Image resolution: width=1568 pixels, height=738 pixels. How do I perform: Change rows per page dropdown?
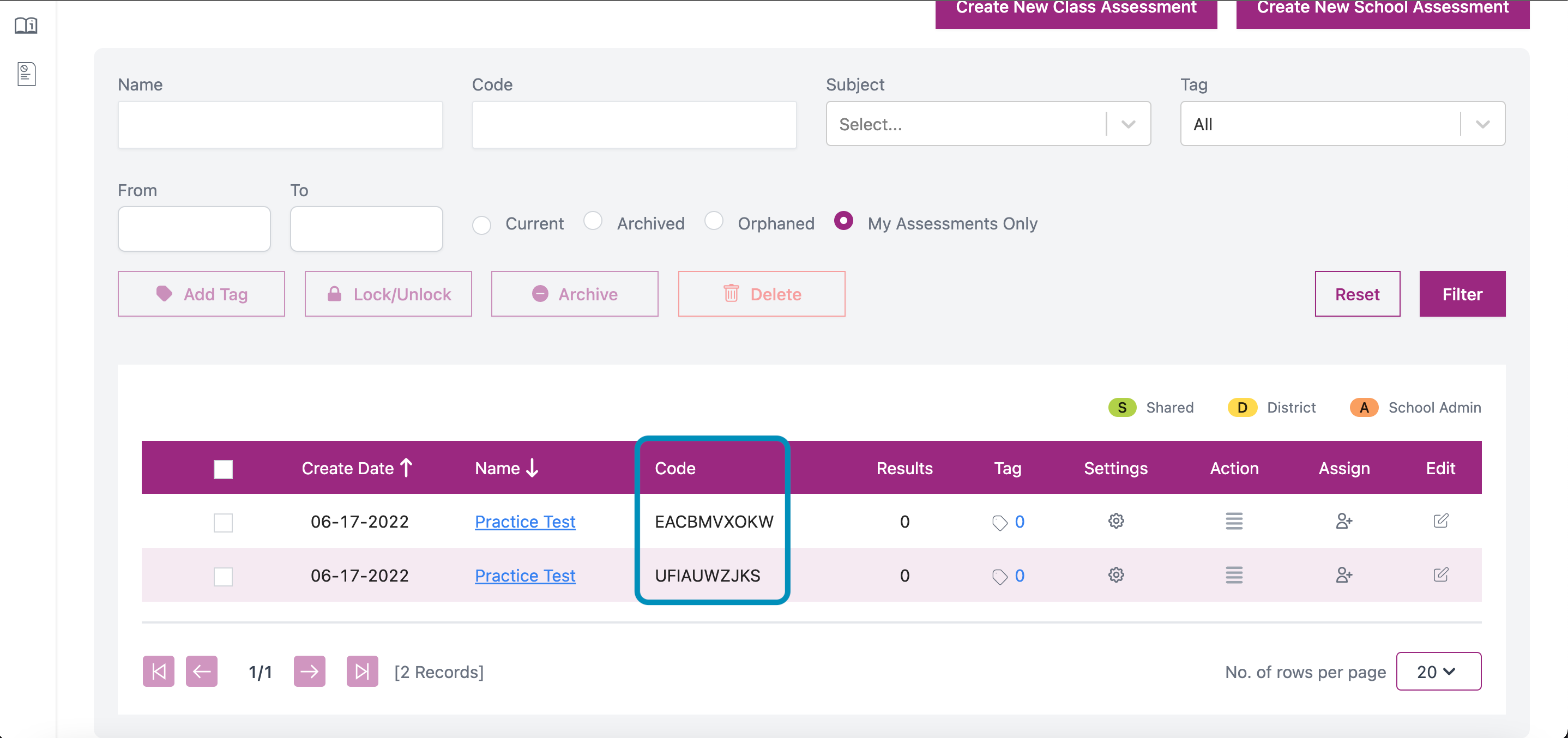click(x=1438, y=671)
